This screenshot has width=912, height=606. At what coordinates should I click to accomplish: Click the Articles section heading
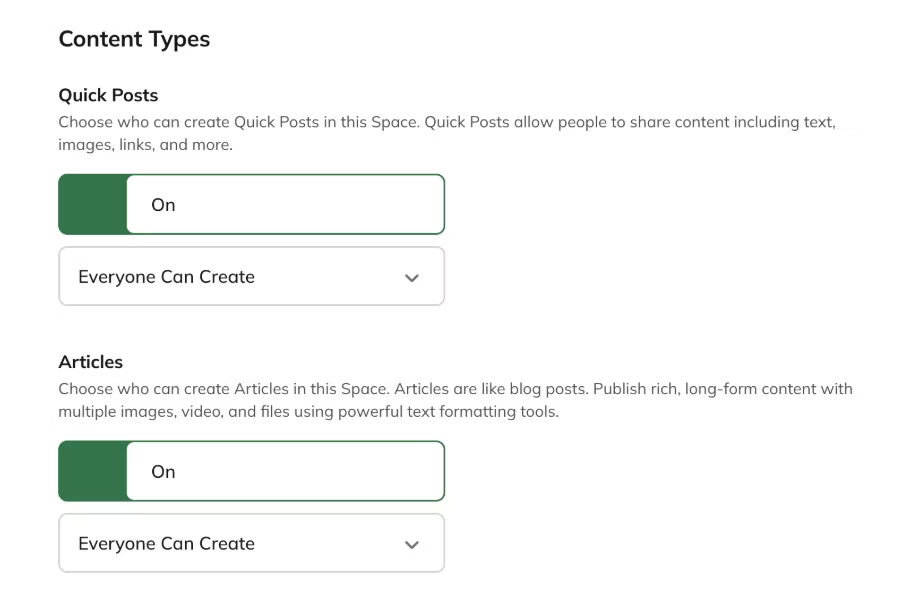pos(91,362)
